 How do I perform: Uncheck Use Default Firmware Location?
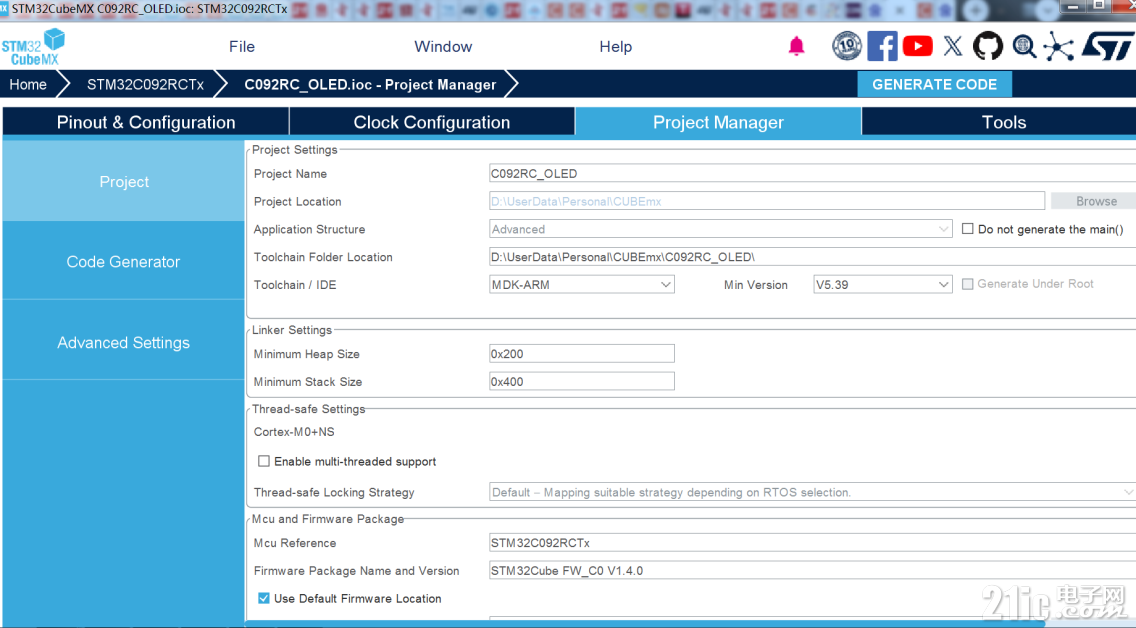[x=264, y=598]
